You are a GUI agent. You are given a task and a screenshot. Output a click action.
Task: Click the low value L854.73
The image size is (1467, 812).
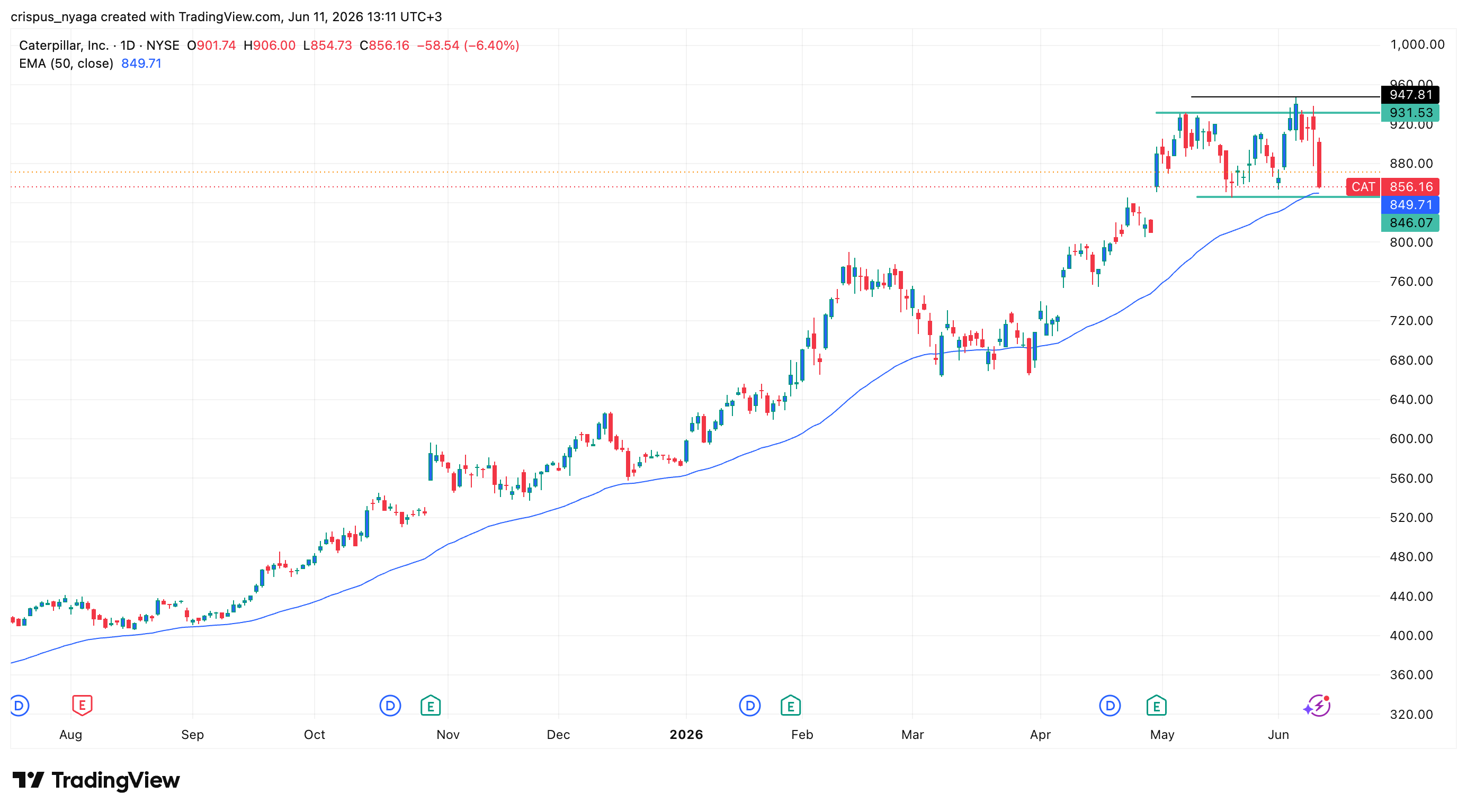[x=327, y=45]
